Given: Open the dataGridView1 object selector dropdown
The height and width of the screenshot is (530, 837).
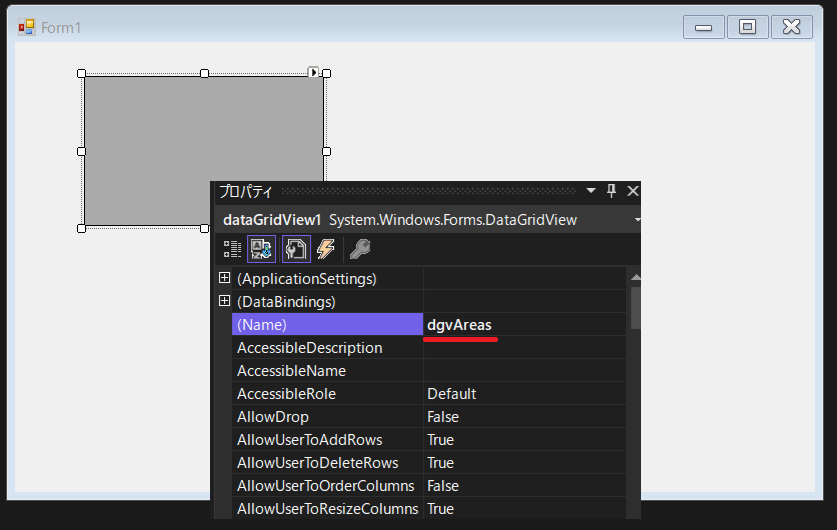Looking at the screenshot, I should tap(636, 220).
